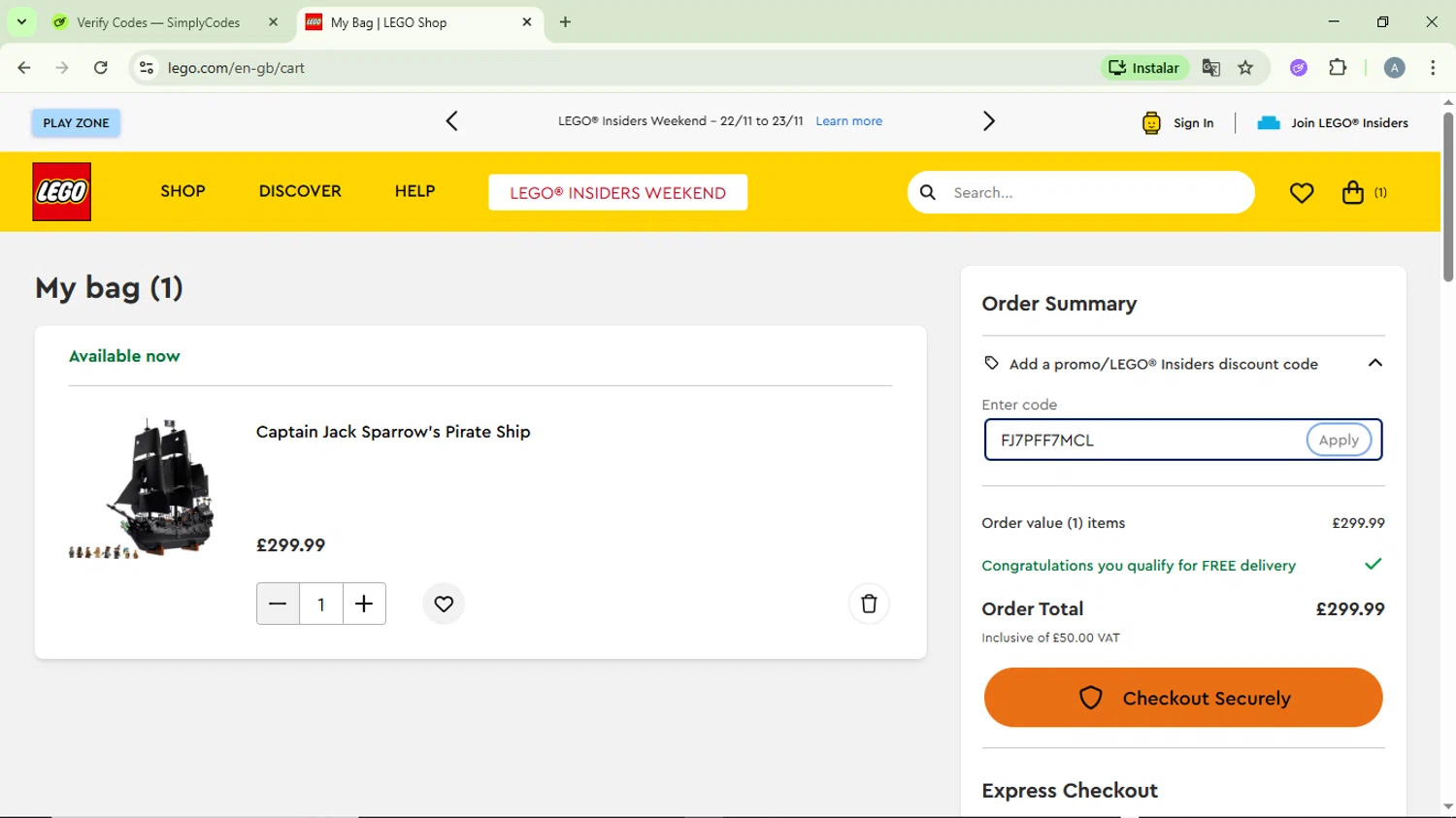Open the purple extension icon
The image size is (1456, 818).
(1299, 68)
